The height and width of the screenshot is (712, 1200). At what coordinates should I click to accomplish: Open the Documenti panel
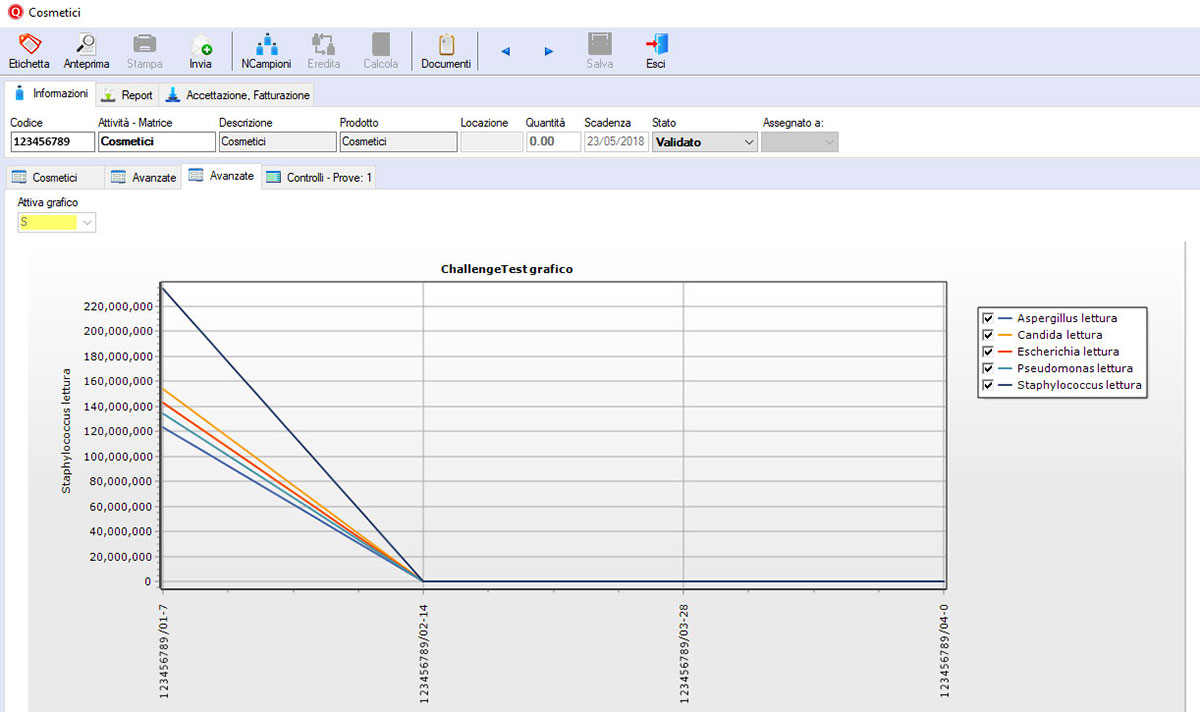(445, 50)
